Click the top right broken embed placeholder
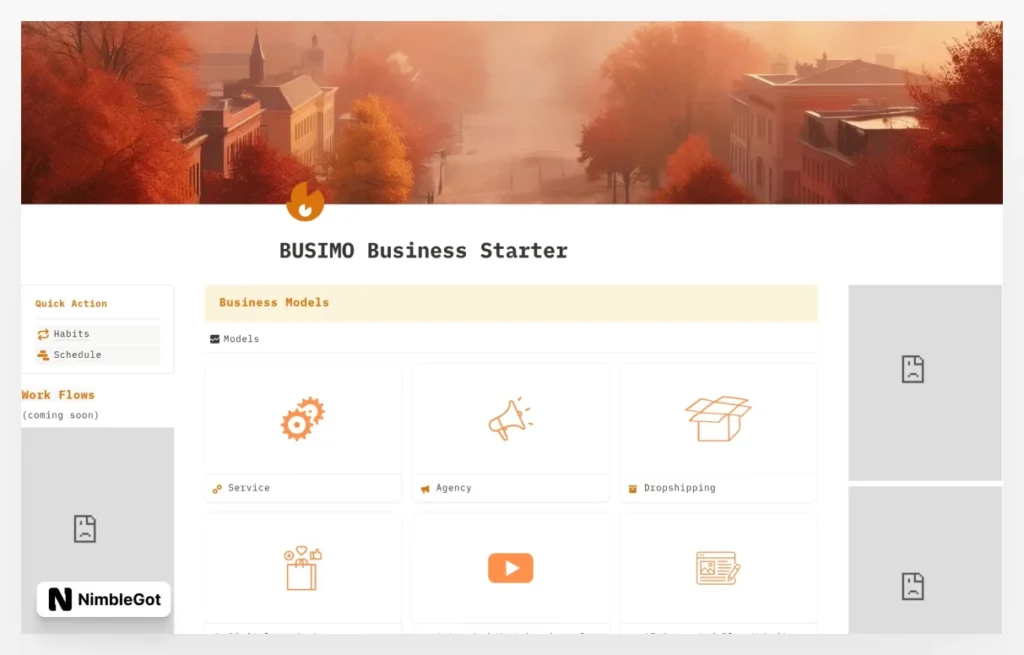Image resolution: width=1024 pixels, height=655 pixels. point(912,369)
